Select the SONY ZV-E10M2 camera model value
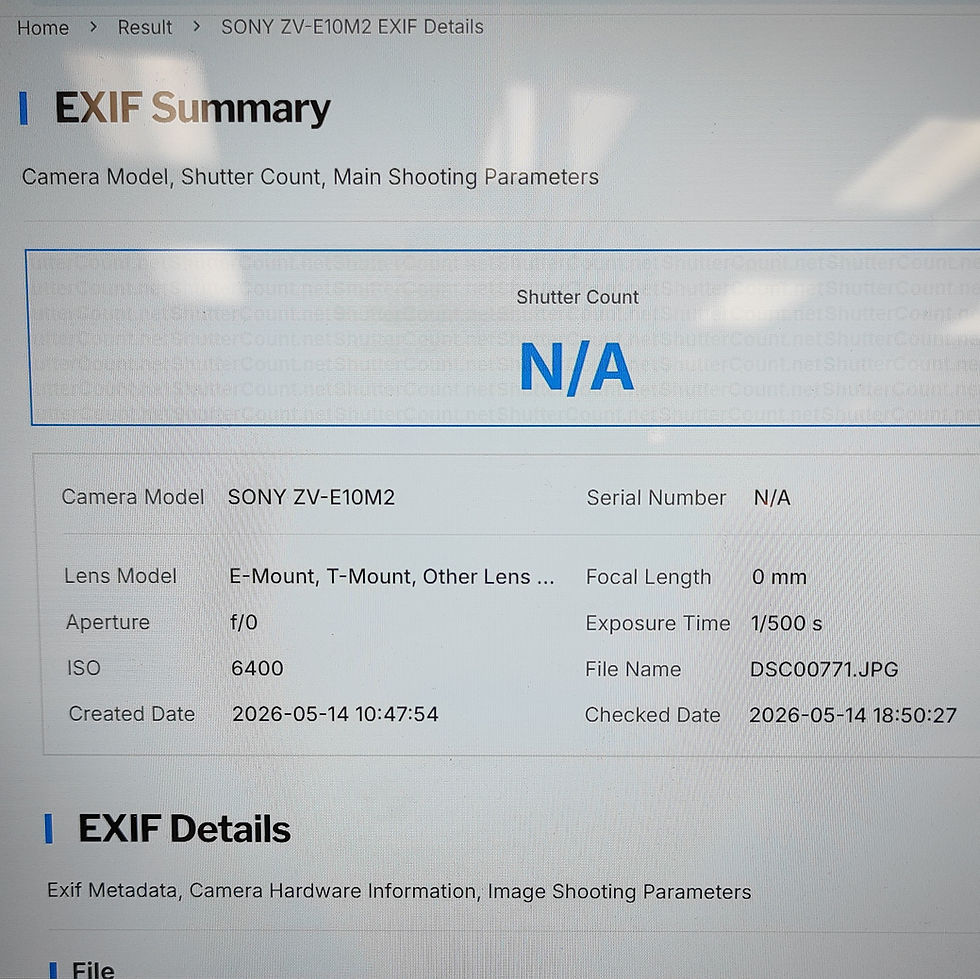980x979 pixels. 311,498
